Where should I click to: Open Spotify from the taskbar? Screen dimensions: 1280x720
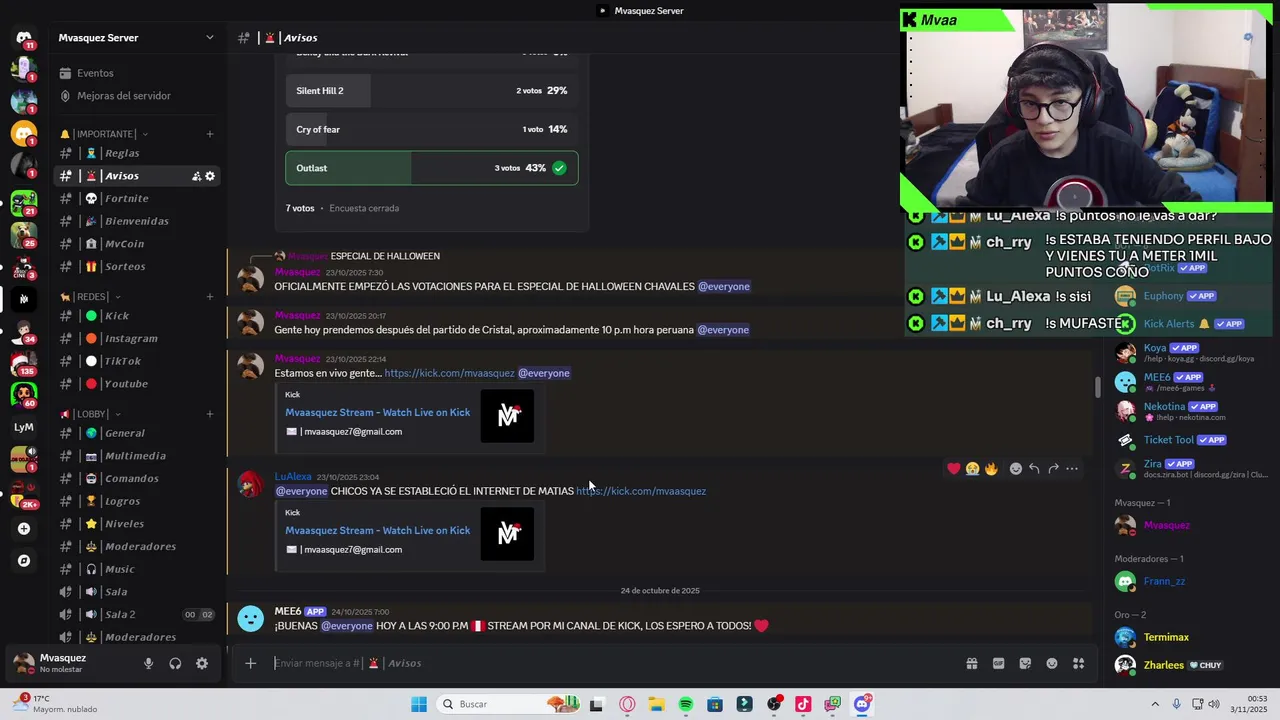pyautogui.click(x=685, y=704)
